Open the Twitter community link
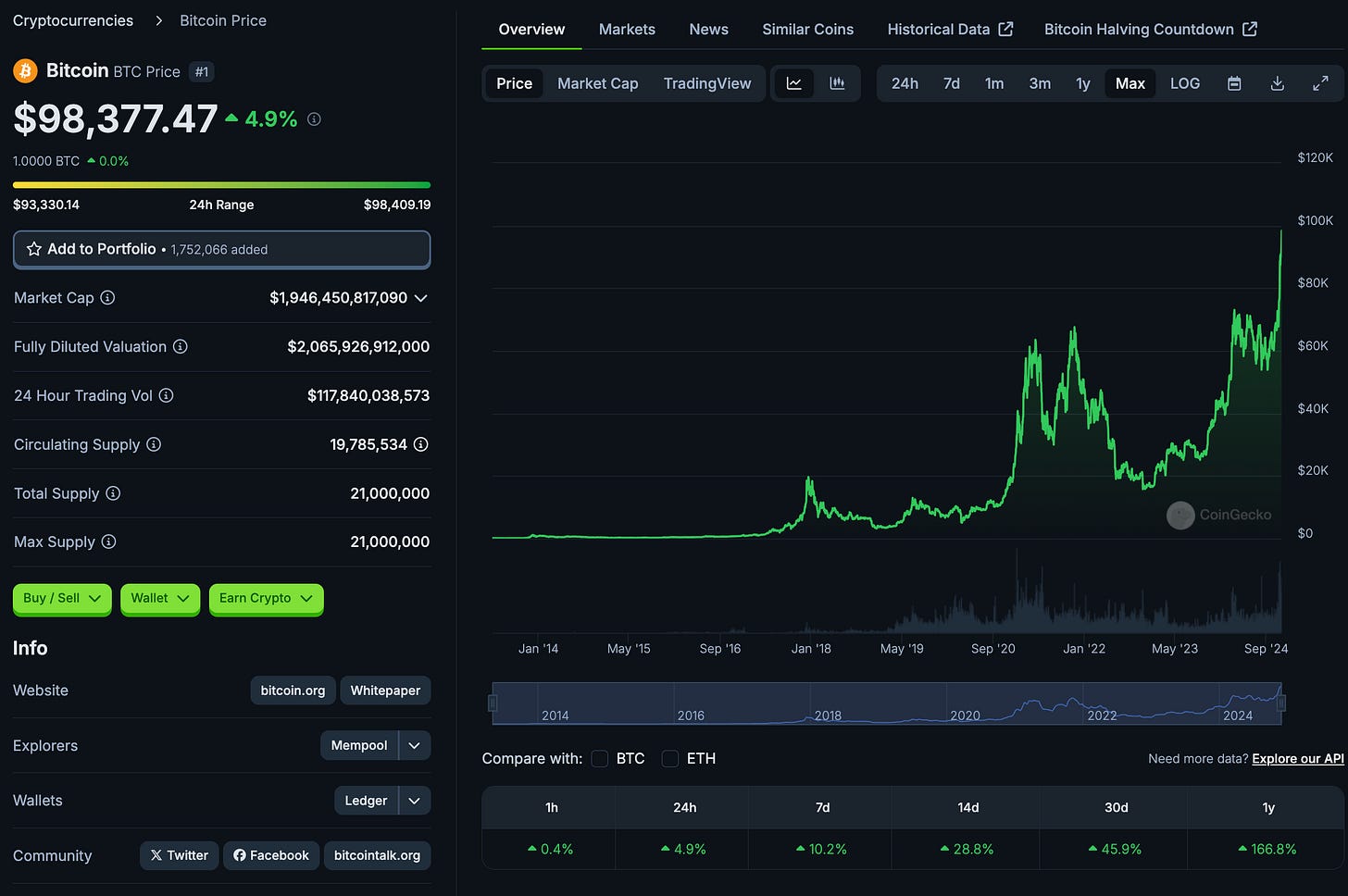Viewport: 1348px width, 896px height. click(180, 855)
